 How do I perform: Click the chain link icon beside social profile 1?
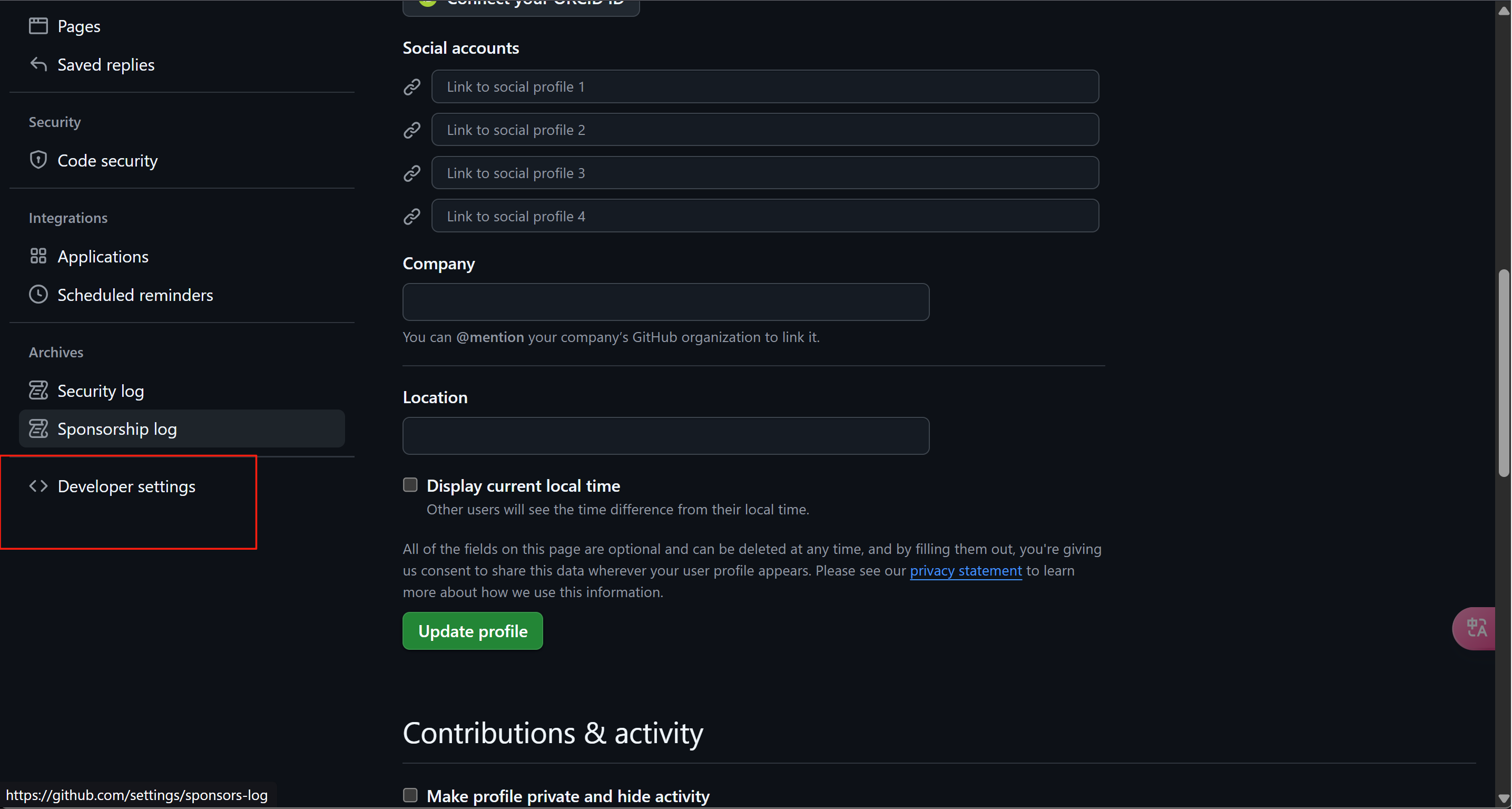coord(411,86)
